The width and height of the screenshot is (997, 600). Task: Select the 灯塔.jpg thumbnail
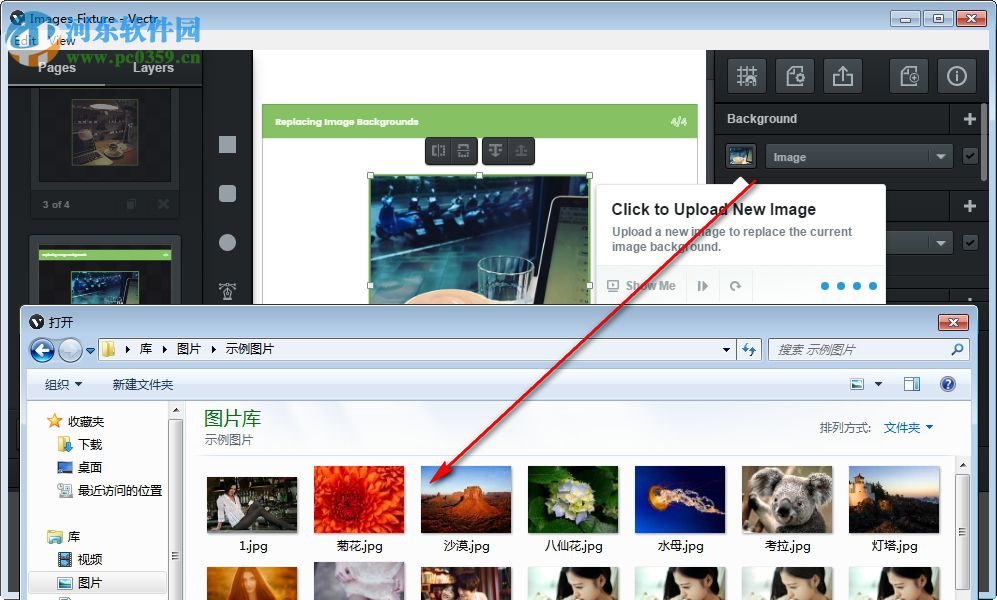point(894,499)
